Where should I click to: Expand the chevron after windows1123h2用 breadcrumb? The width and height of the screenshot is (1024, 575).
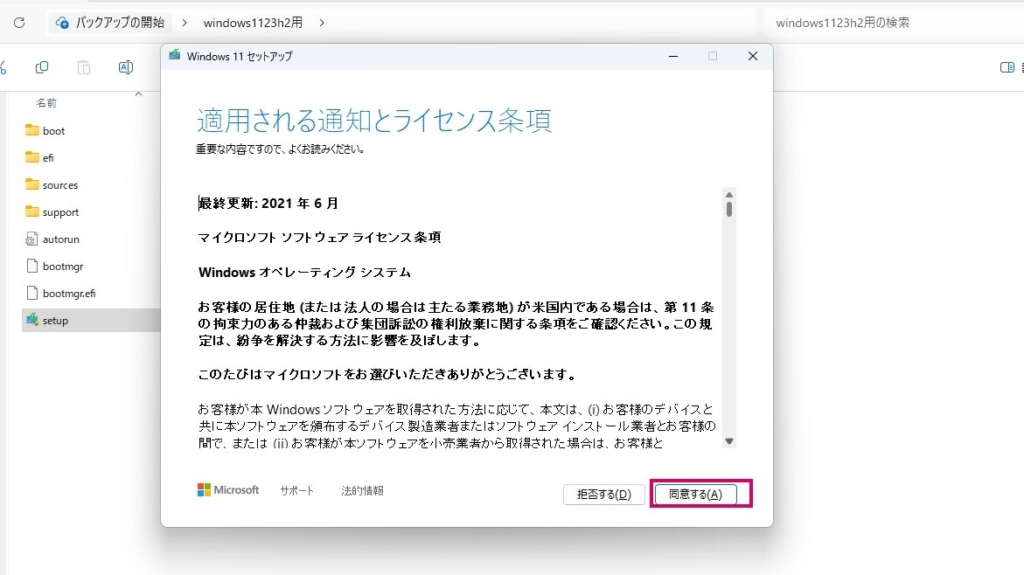click(x=322, y=23)
